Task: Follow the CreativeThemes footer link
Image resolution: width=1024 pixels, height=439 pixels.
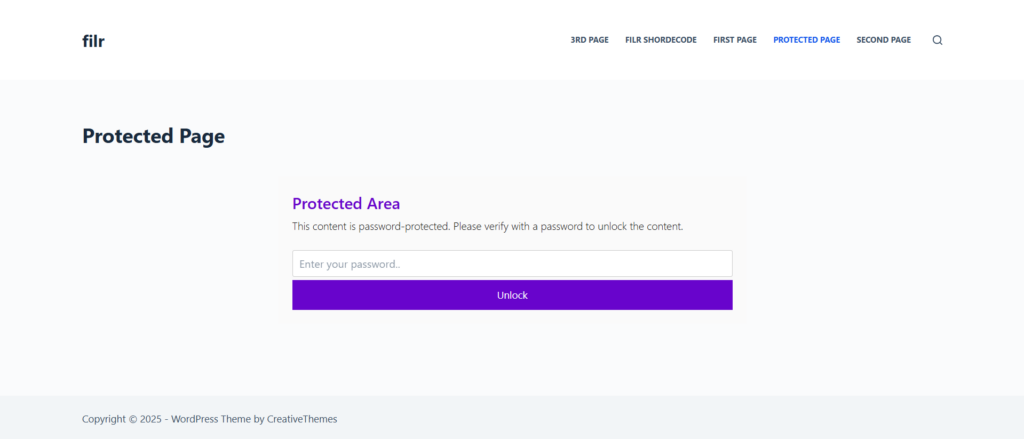Action: (302, 419)
